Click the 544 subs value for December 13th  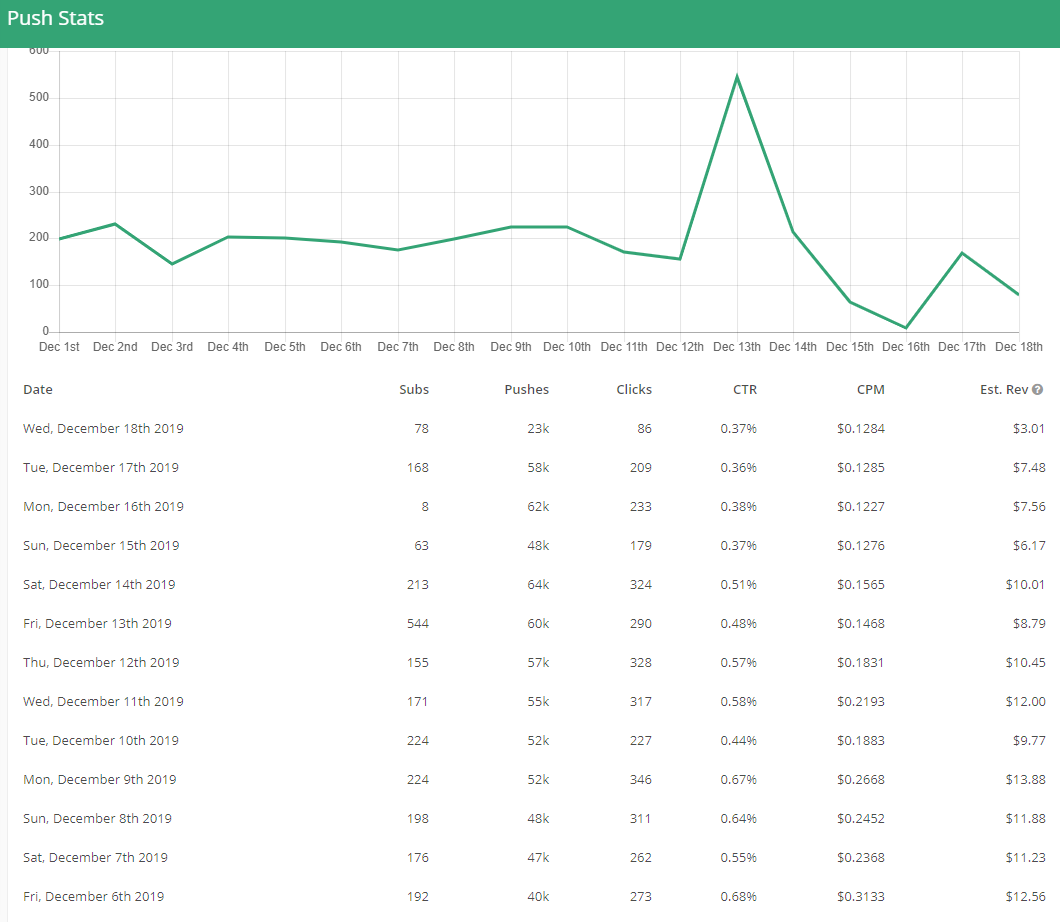click(417, 624)
